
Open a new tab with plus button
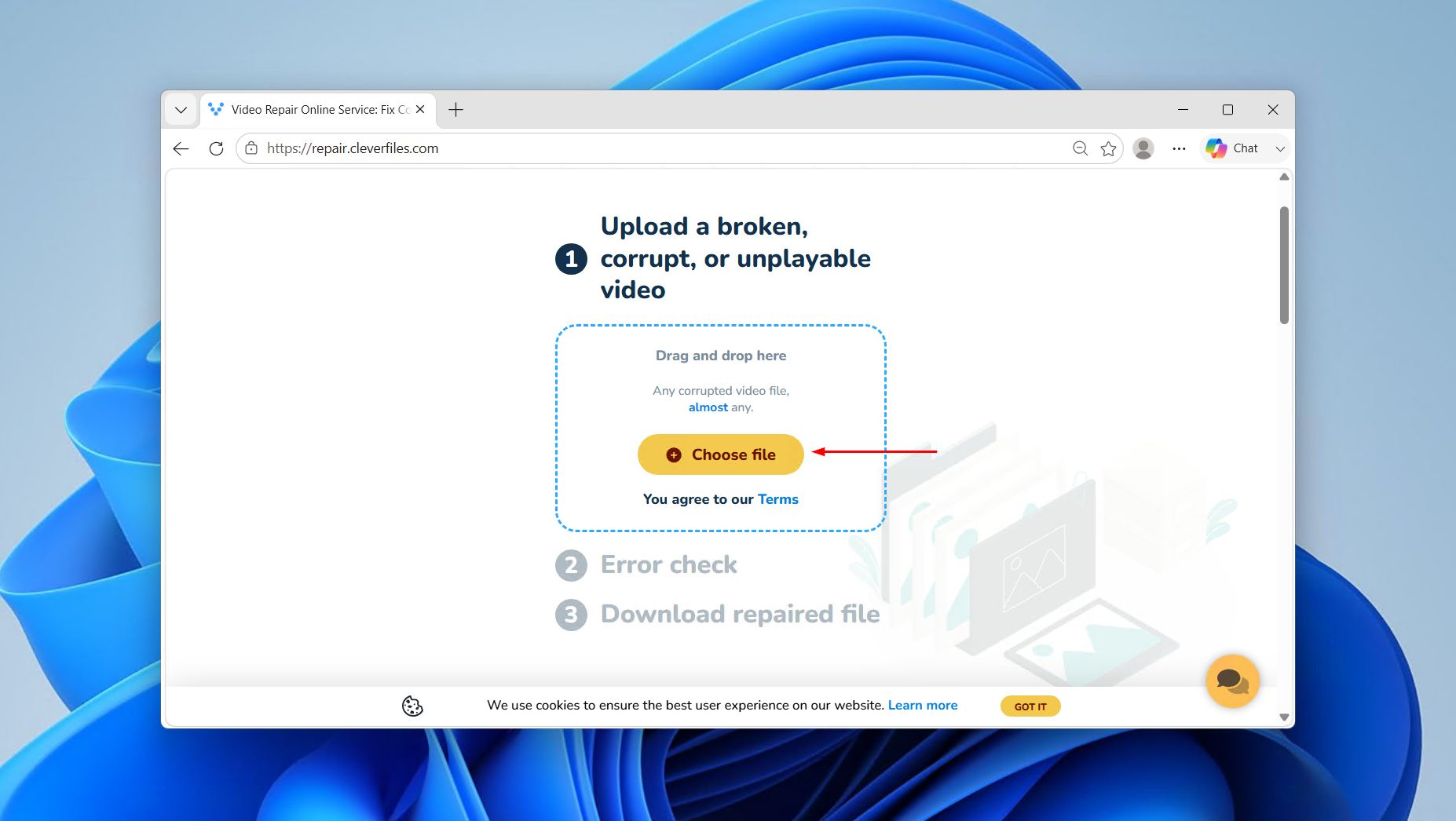[455, 110]
